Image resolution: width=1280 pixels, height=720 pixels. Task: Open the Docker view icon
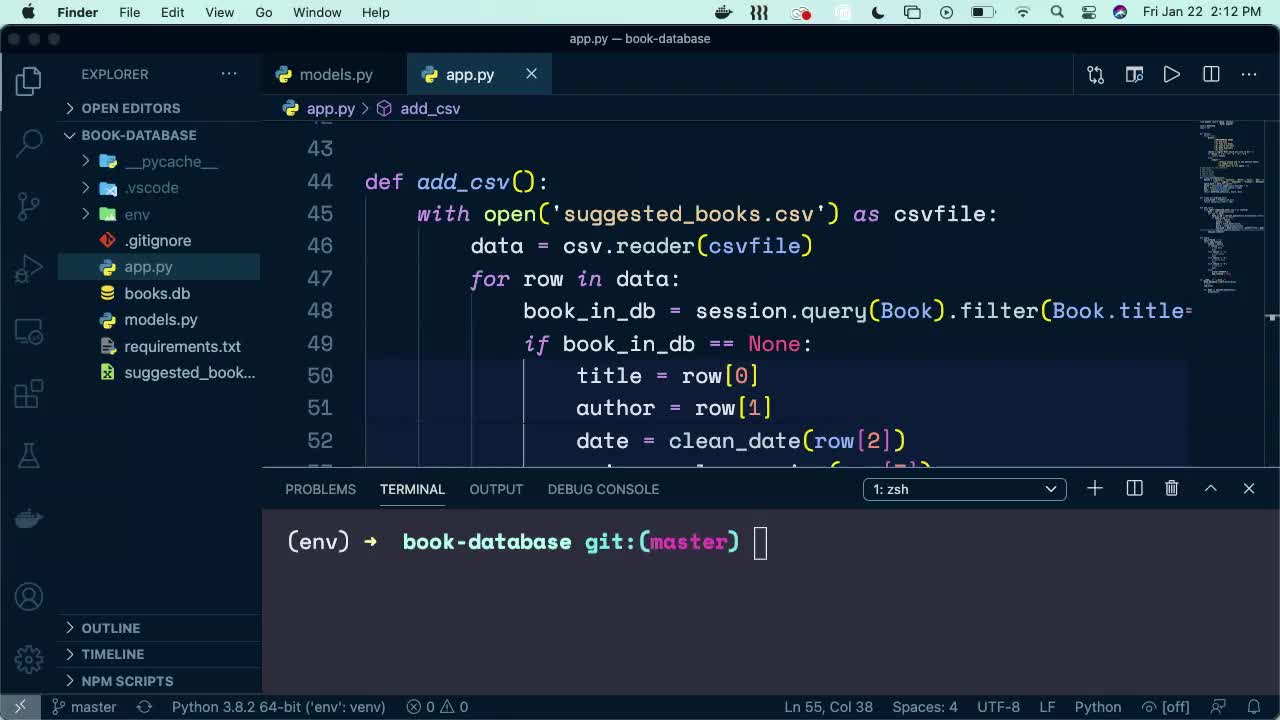pos(29,517)
